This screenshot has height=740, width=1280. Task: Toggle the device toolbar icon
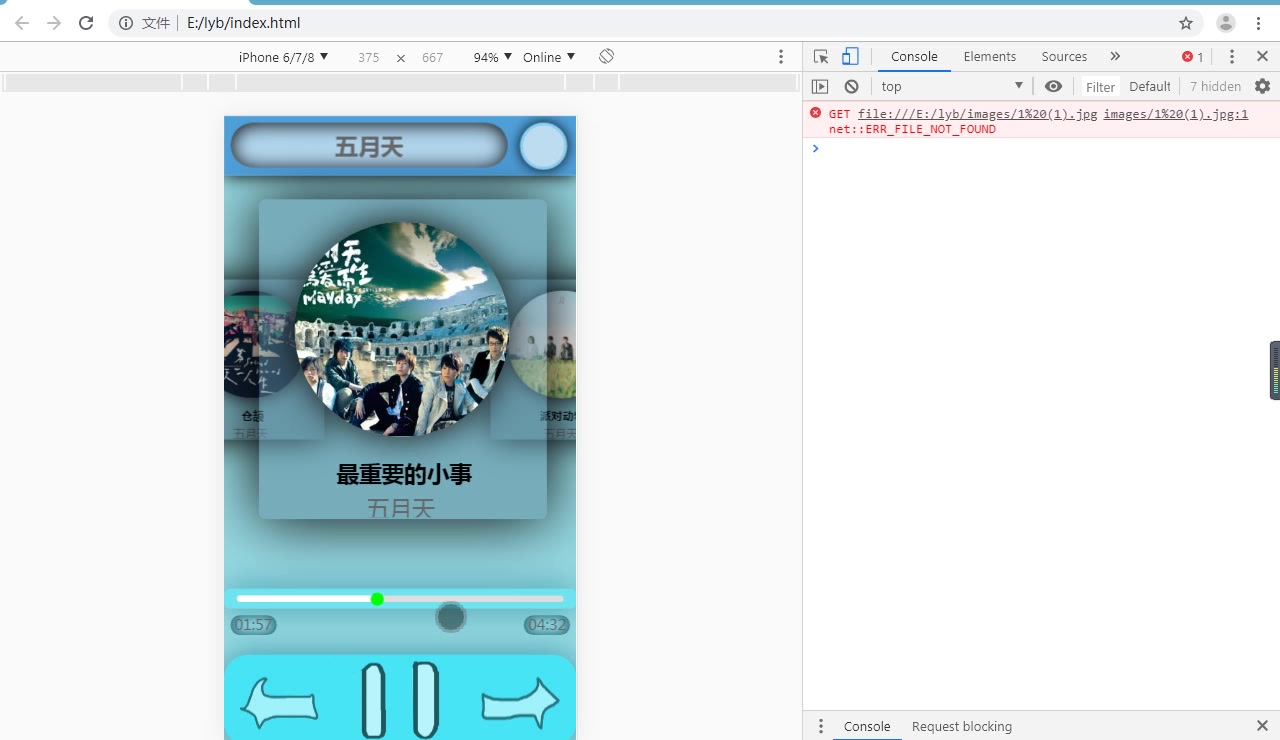click(850, 57)
